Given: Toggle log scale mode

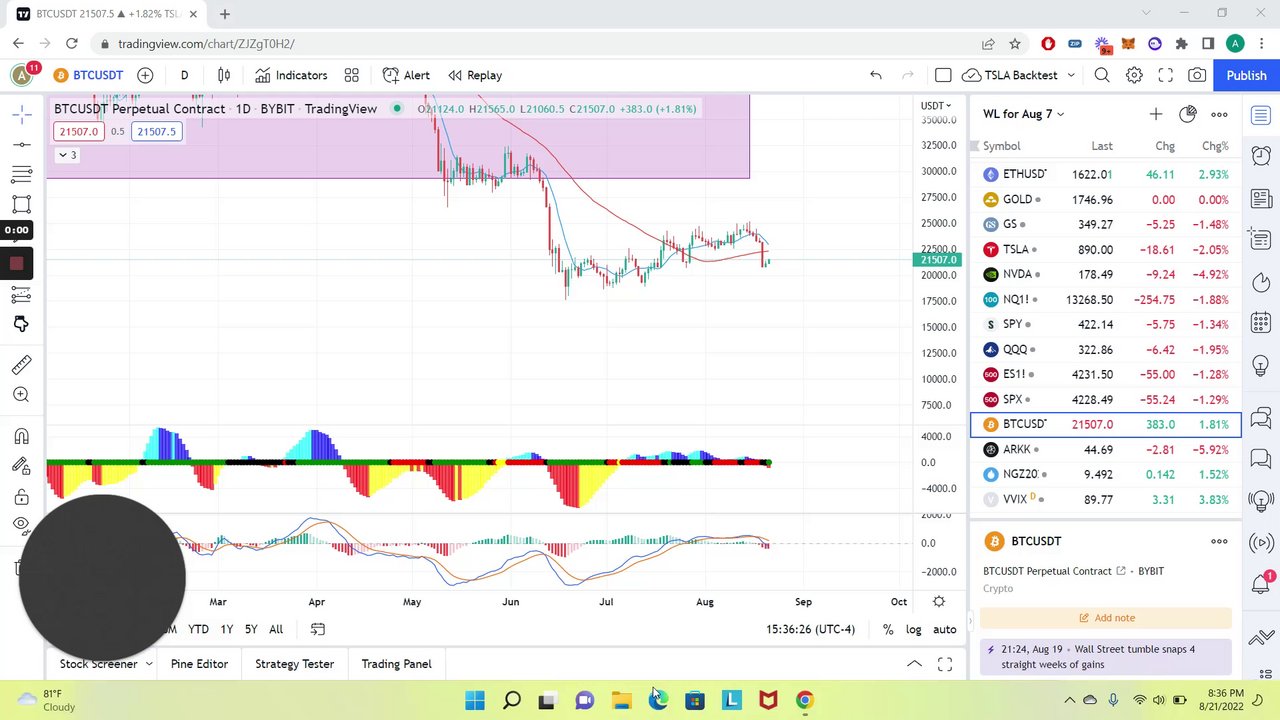Looking at the screenshot, I should tap(913, 629).
